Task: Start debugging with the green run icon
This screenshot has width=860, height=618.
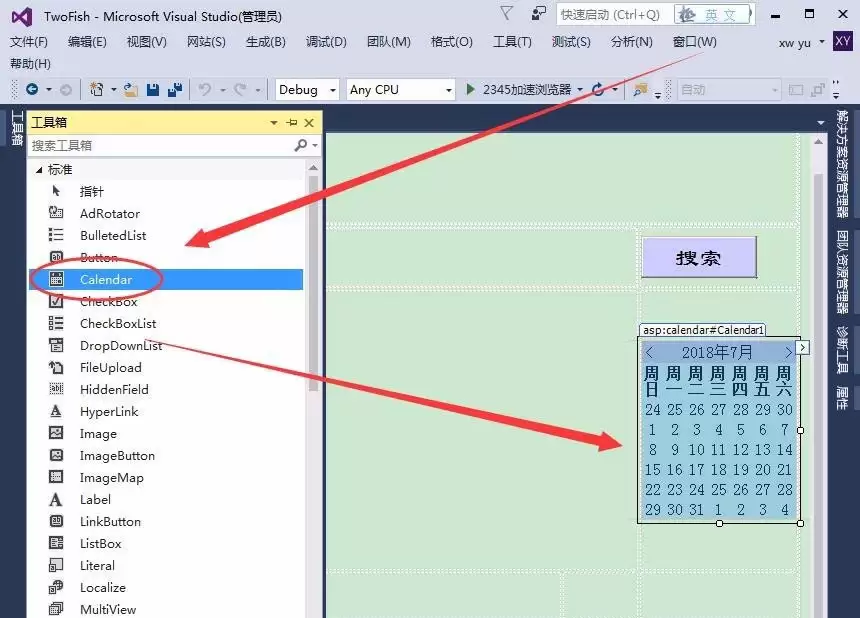Action: pyautogui.click(x=469, y=90)
